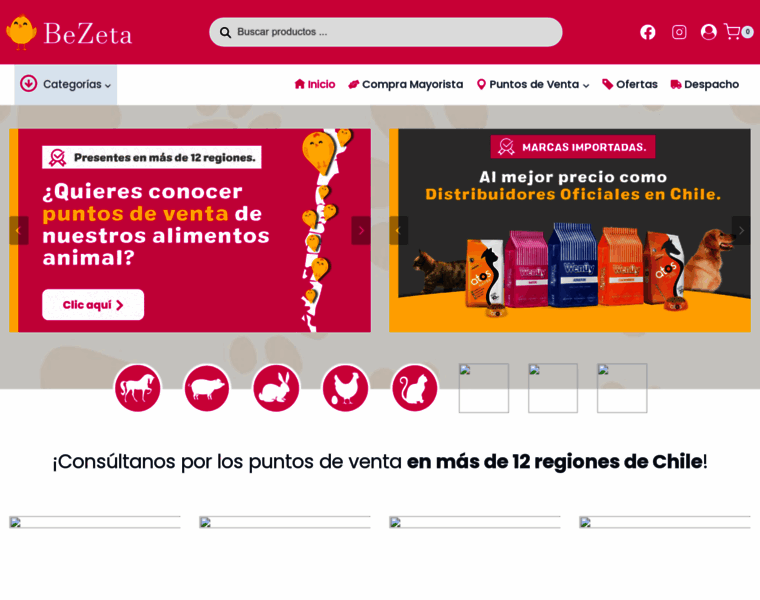Expand the Categorías dropdown
The width and height of the screenshot is (760, 600).
coord(65,84)
